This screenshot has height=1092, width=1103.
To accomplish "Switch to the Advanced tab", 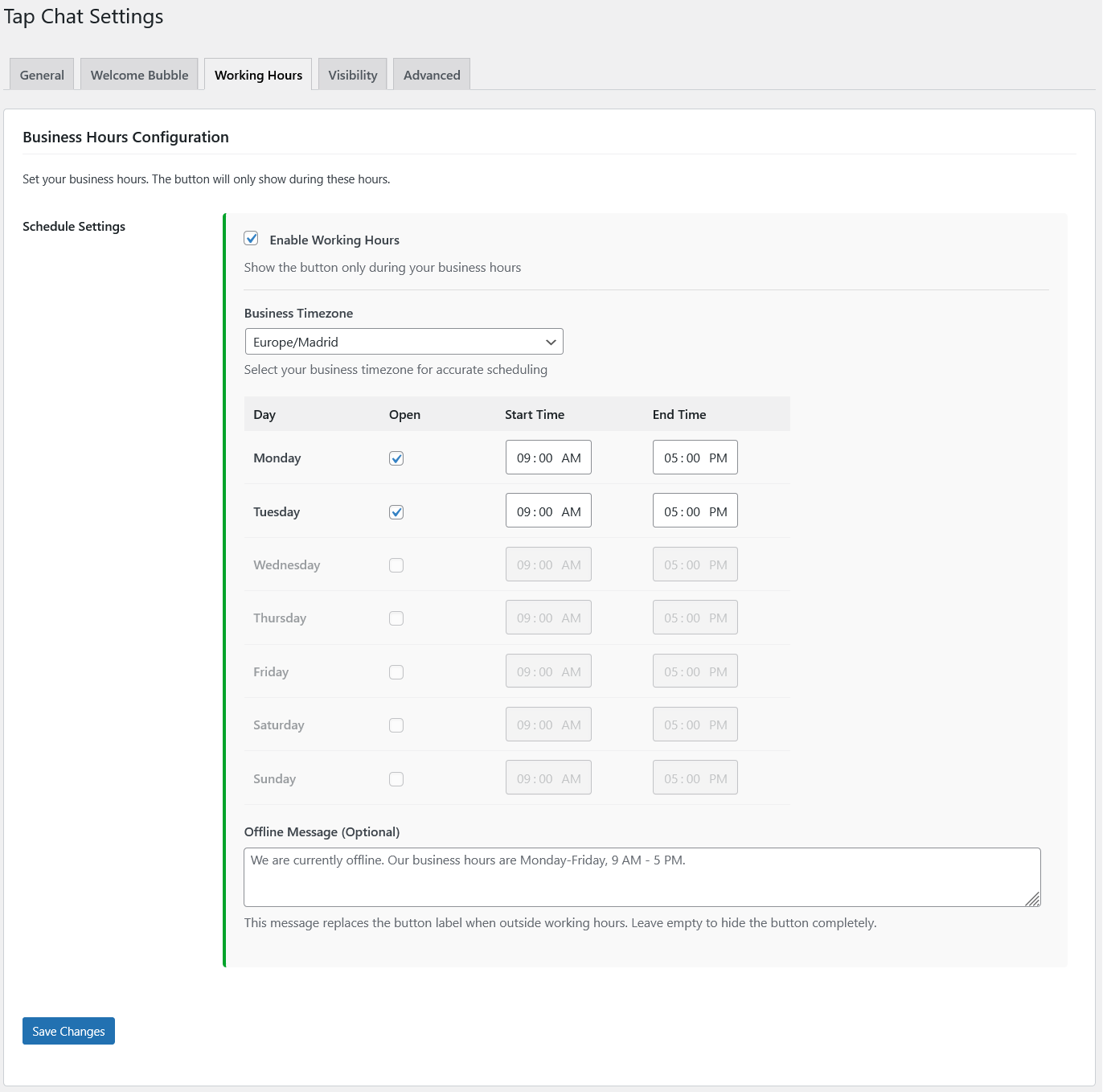I will click(431, 74).
